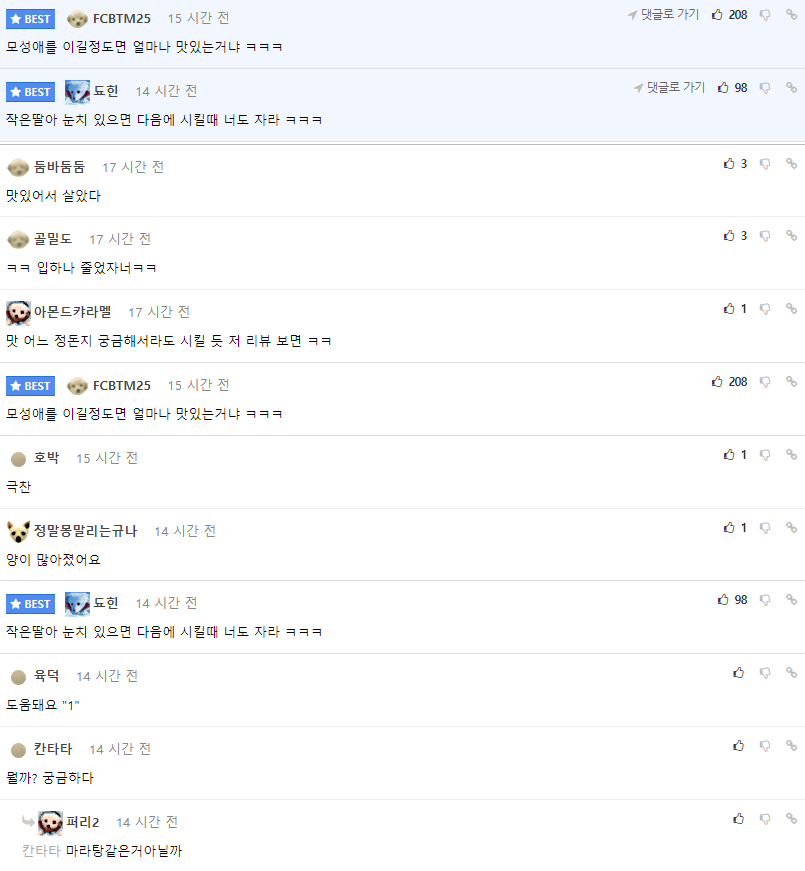Open 정말몽말리는규나's username
Image resolution: width=805 pixels, height=871 pixels.
coord(85,530)
